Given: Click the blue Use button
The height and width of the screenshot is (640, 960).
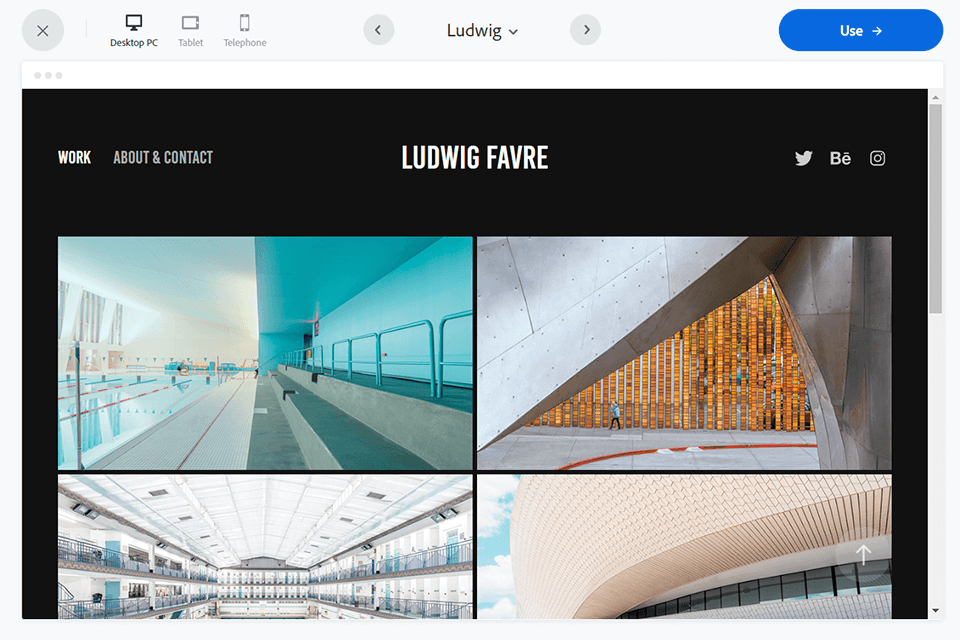Looking at the screenshot, I should click(860, 31).
